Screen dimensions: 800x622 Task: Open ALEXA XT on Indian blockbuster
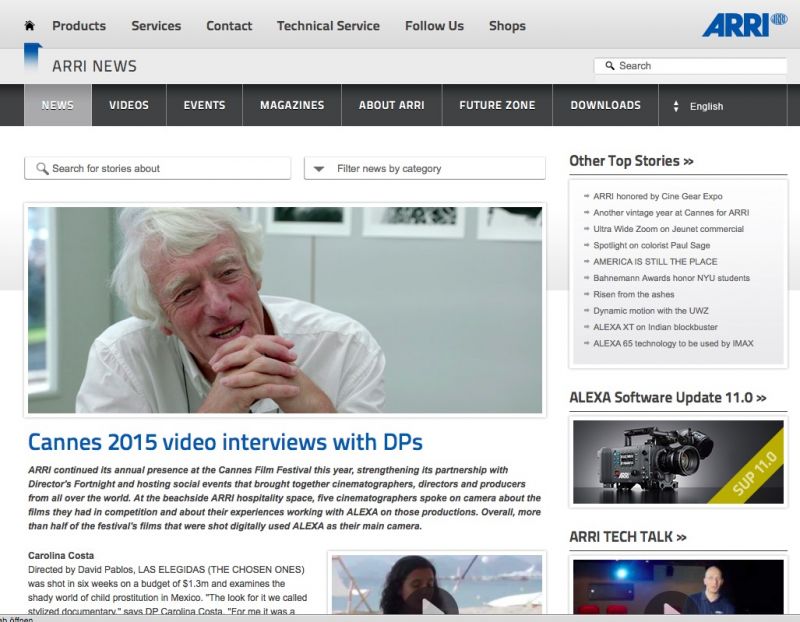[x=655, y=327]
